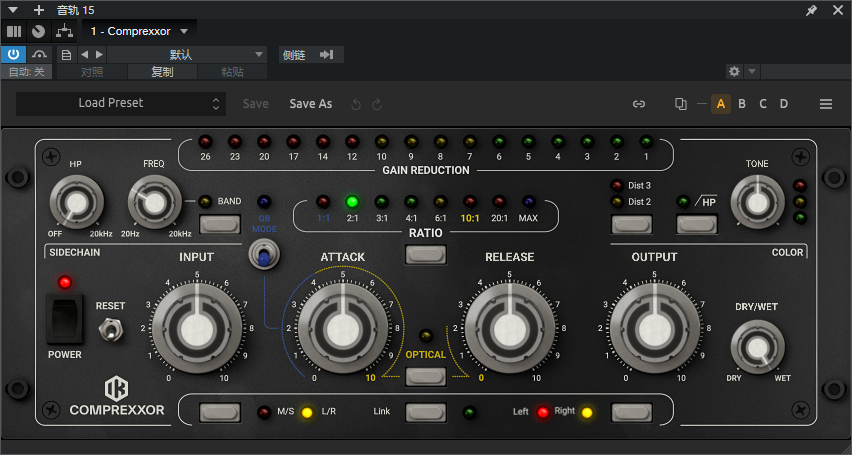852x455 pixels.
Task: Click 粘贴 paste button
Action: click(232, 72)
